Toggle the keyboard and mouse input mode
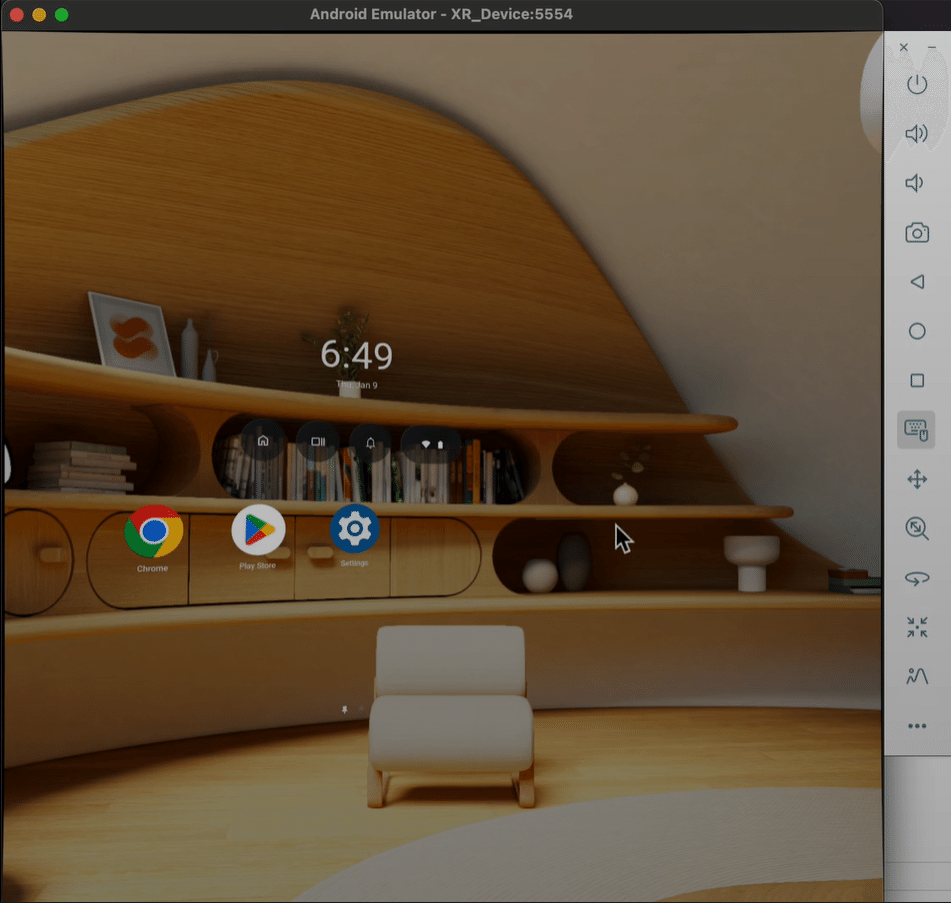Viewport: 951px width, 903px height. [916, 430]
